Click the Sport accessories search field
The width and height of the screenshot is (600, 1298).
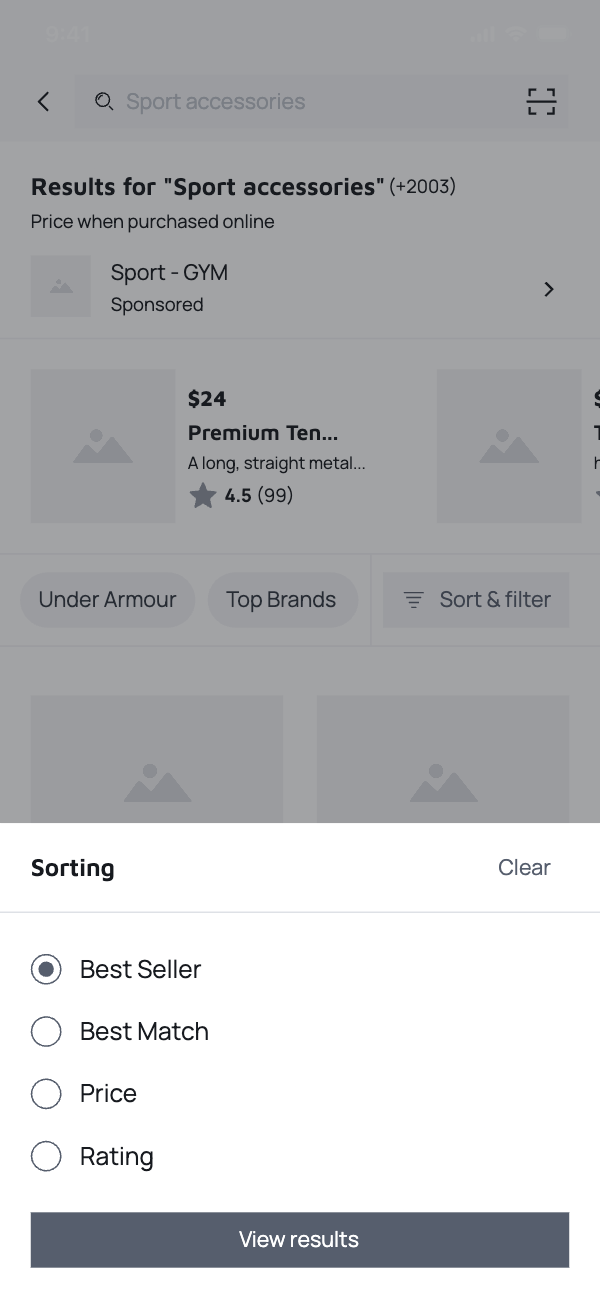coord(300,101)
